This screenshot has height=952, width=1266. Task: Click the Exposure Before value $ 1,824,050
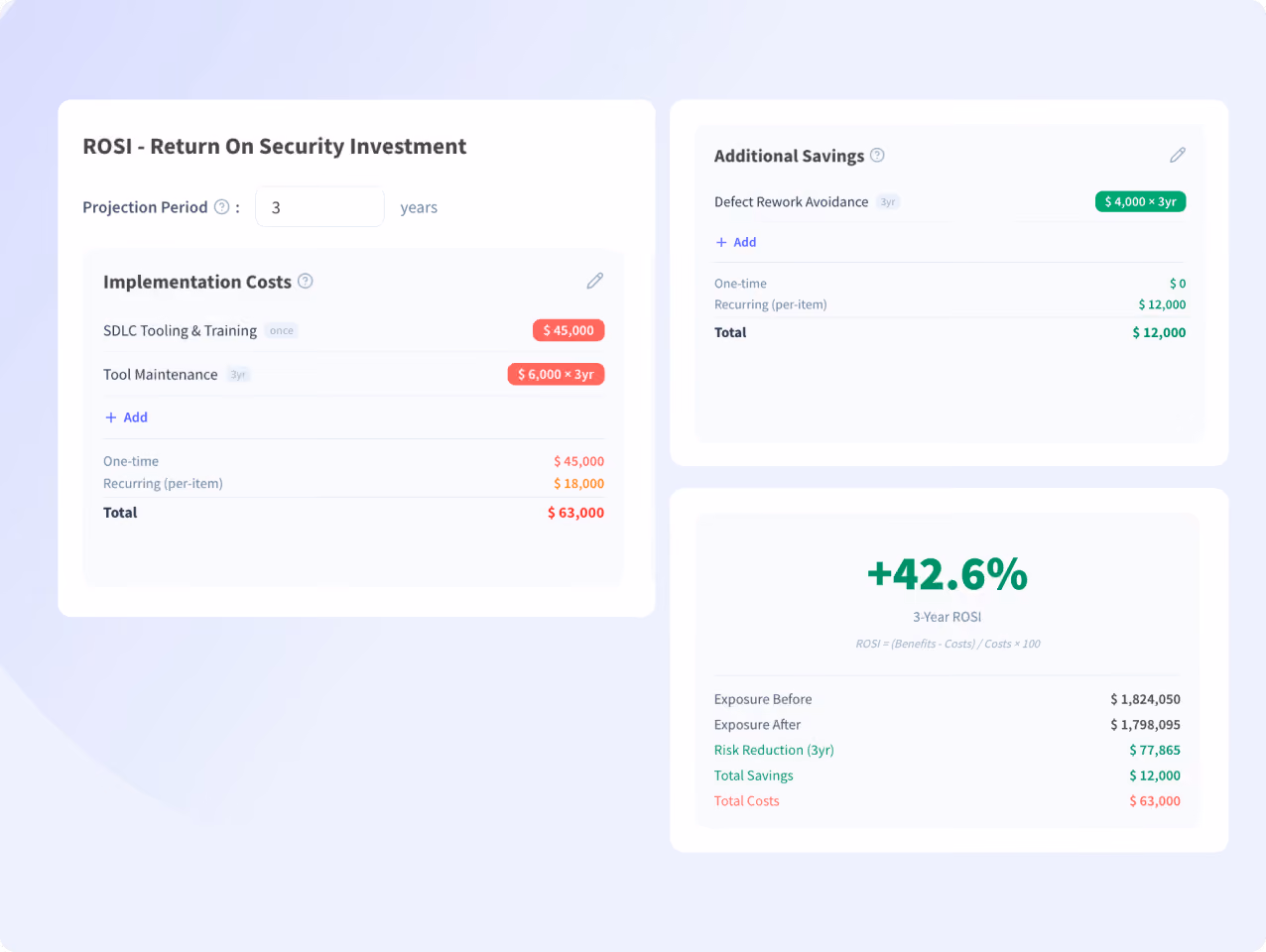point(1145,699)
